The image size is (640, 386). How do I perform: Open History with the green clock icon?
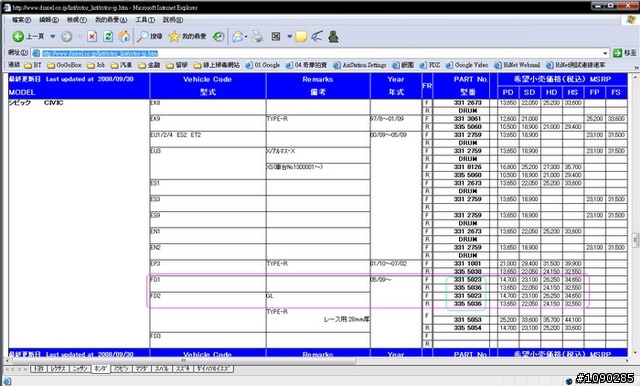219,36
